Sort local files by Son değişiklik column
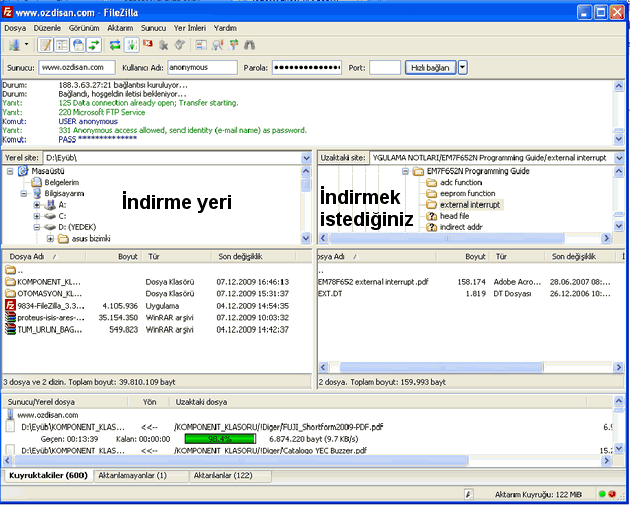 point(253,257)
